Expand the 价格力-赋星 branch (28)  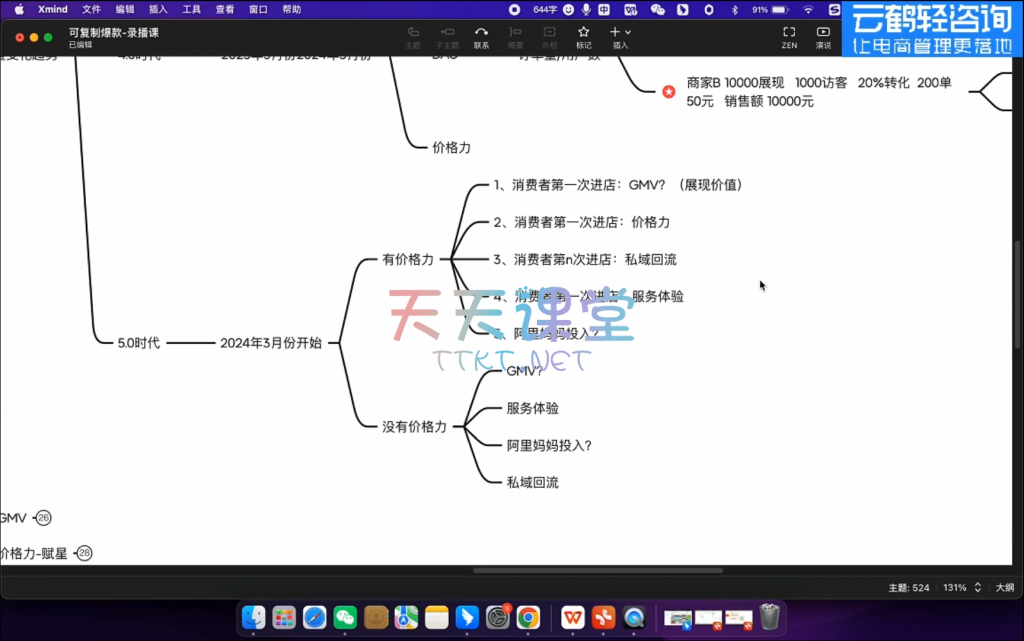coord(84,553)
